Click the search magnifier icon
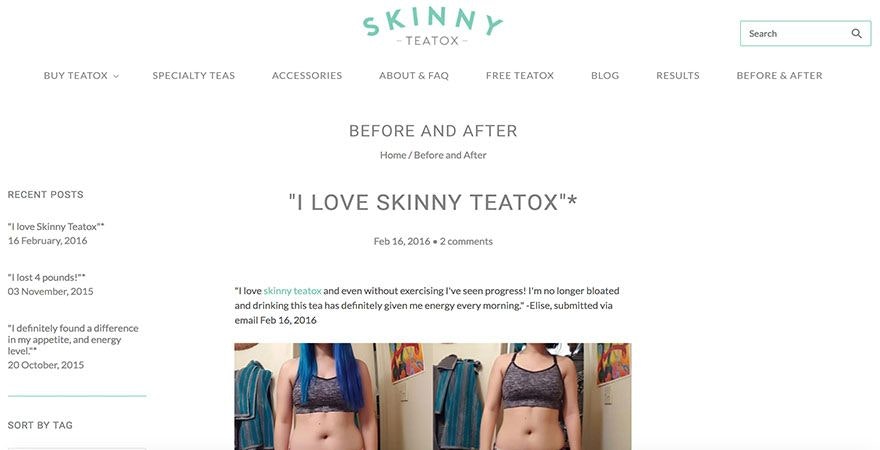The width and height of the screenshot is (880, 450). [856, 34]
